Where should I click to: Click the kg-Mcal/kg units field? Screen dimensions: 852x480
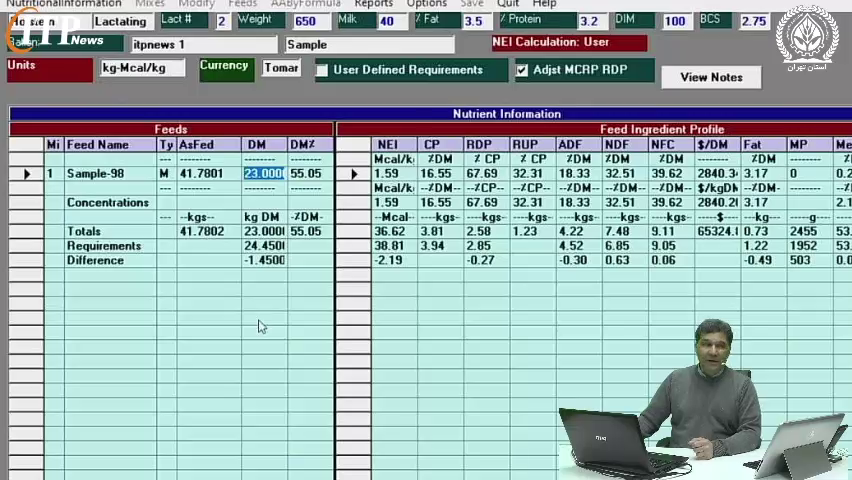(x=142, y=68)
